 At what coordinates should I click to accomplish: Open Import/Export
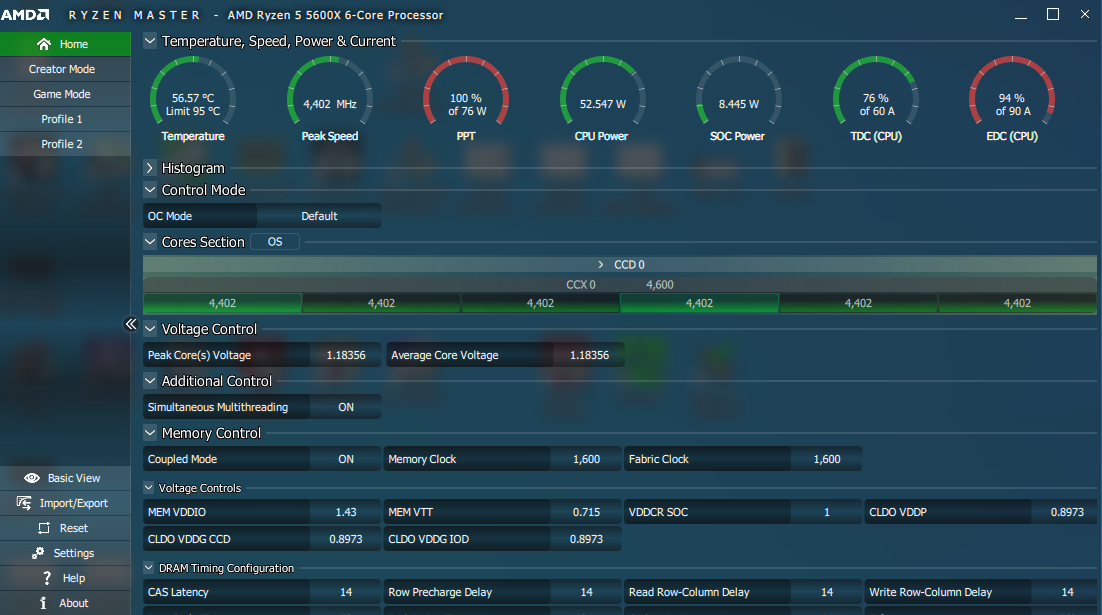coord(65,503)
